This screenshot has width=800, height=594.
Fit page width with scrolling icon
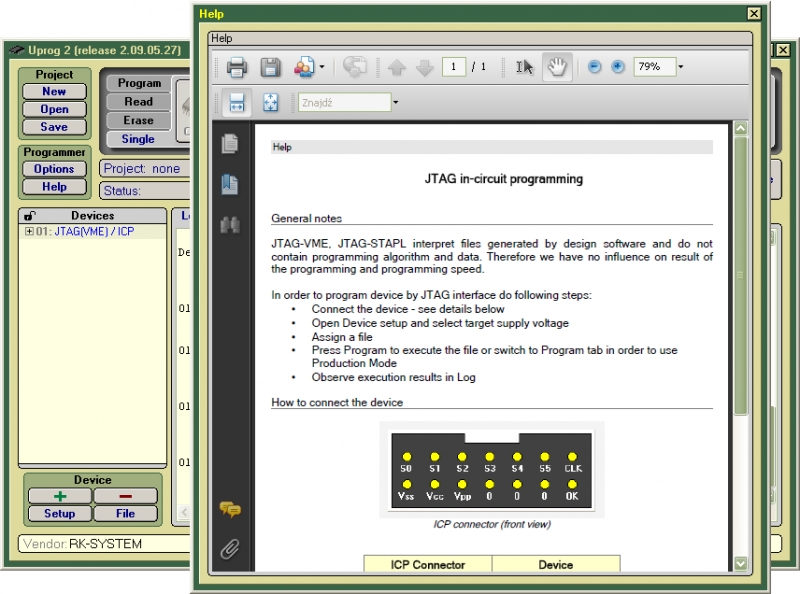coord(237,103)
